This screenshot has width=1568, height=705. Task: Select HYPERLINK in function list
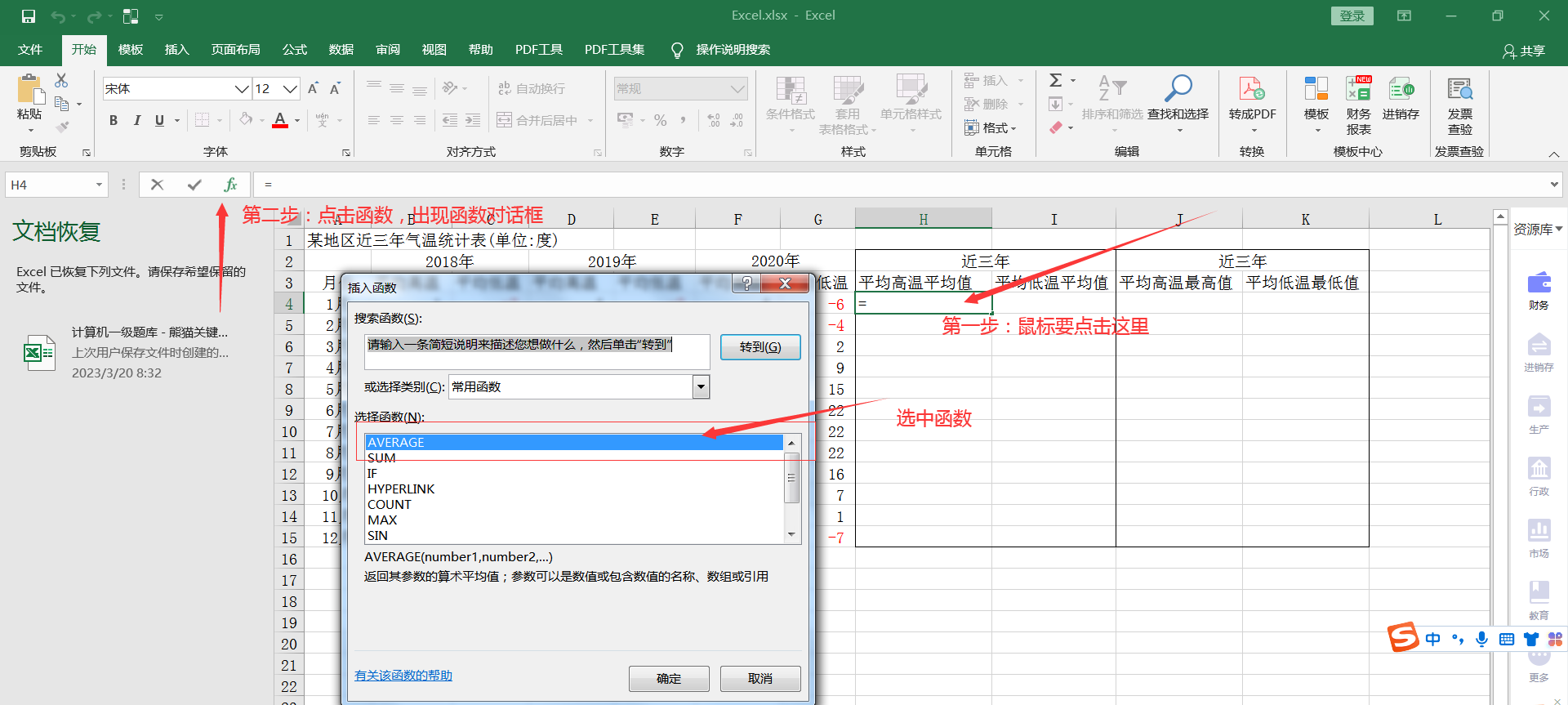coord(574,489)
